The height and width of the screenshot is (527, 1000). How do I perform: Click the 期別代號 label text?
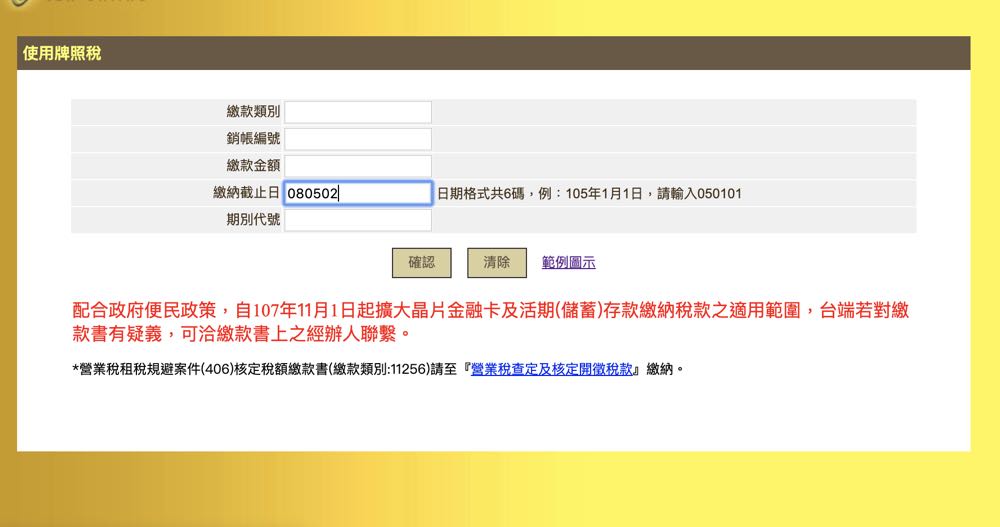[x=253, y=219]
